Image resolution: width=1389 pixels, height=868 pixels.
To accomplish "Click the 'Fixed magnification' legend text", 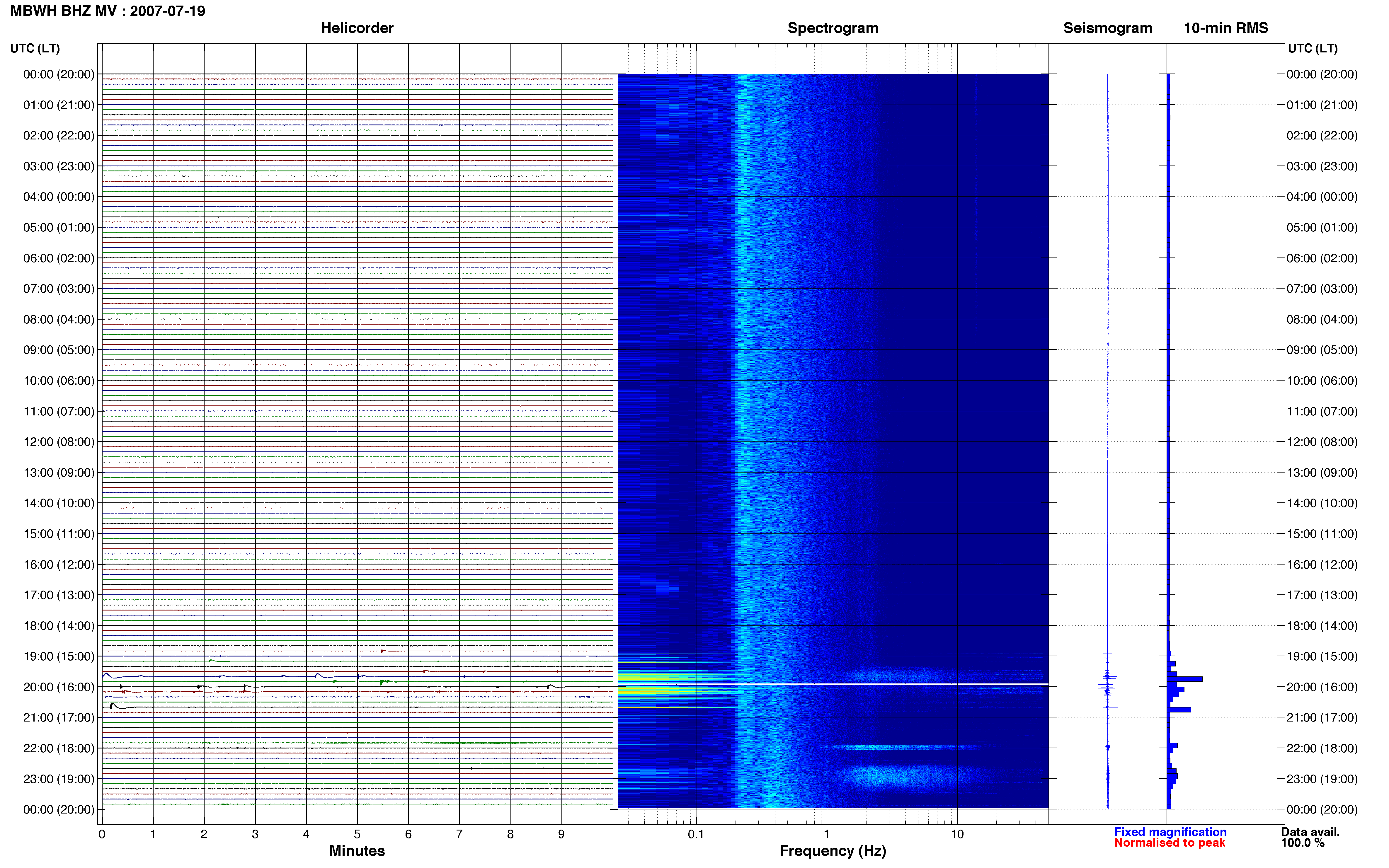I will [1170, 832].
